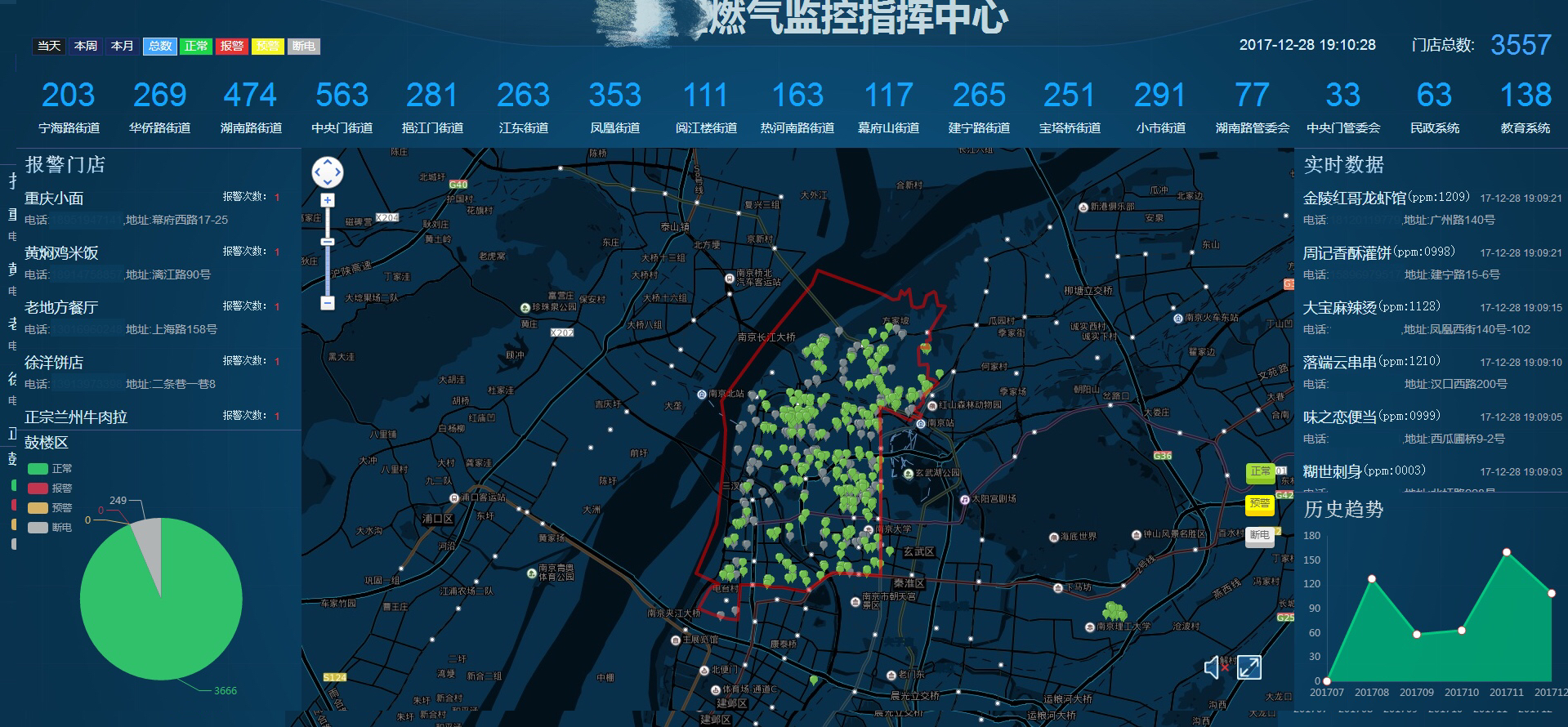Click the 南京站 station icon on map

[x=921, y=423]
